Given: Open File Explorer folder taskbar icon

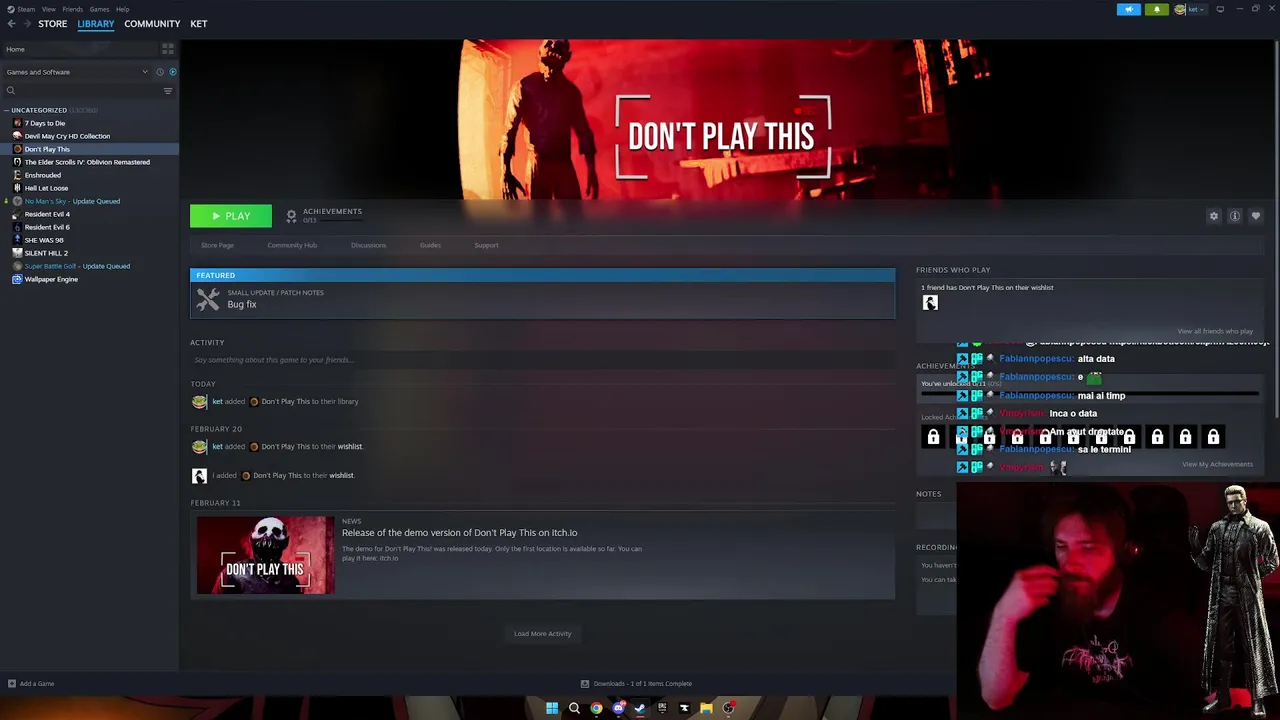Looking at the screenshot, I should click(x=706, y=708).
